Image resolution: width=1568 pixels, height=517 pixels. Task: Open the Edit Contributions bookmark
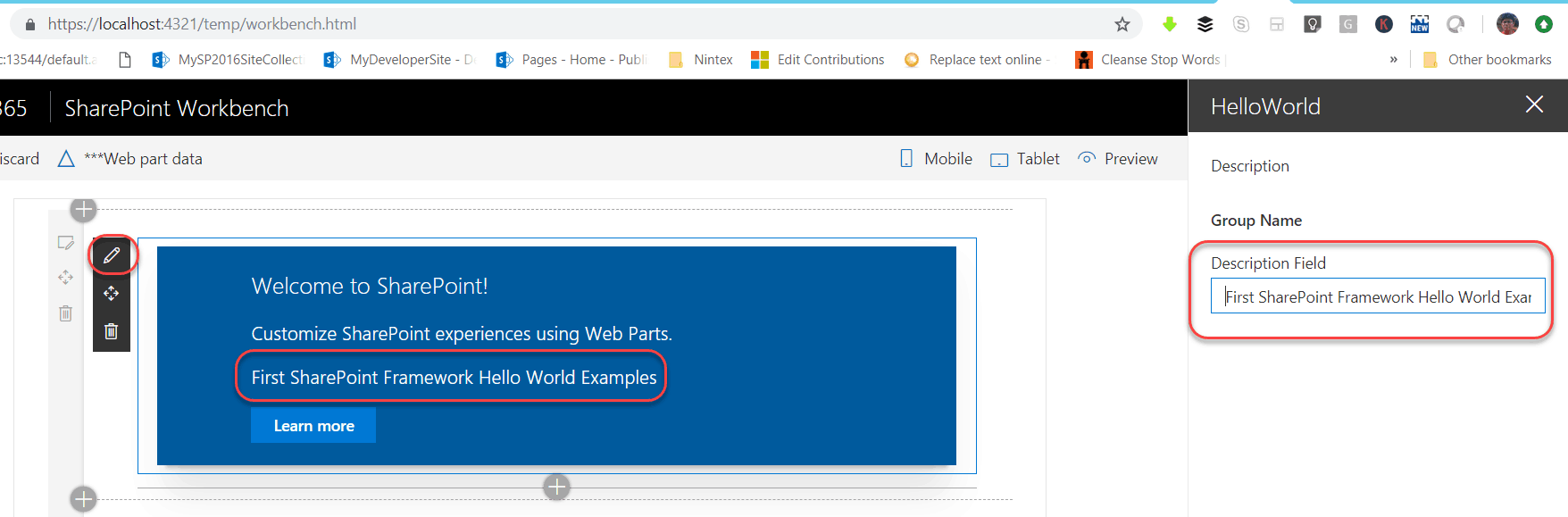point(818,60)
